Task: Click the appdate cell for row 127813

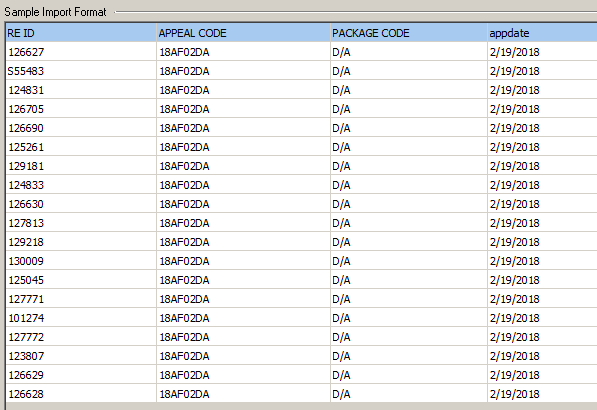Action: click(542, 223)
